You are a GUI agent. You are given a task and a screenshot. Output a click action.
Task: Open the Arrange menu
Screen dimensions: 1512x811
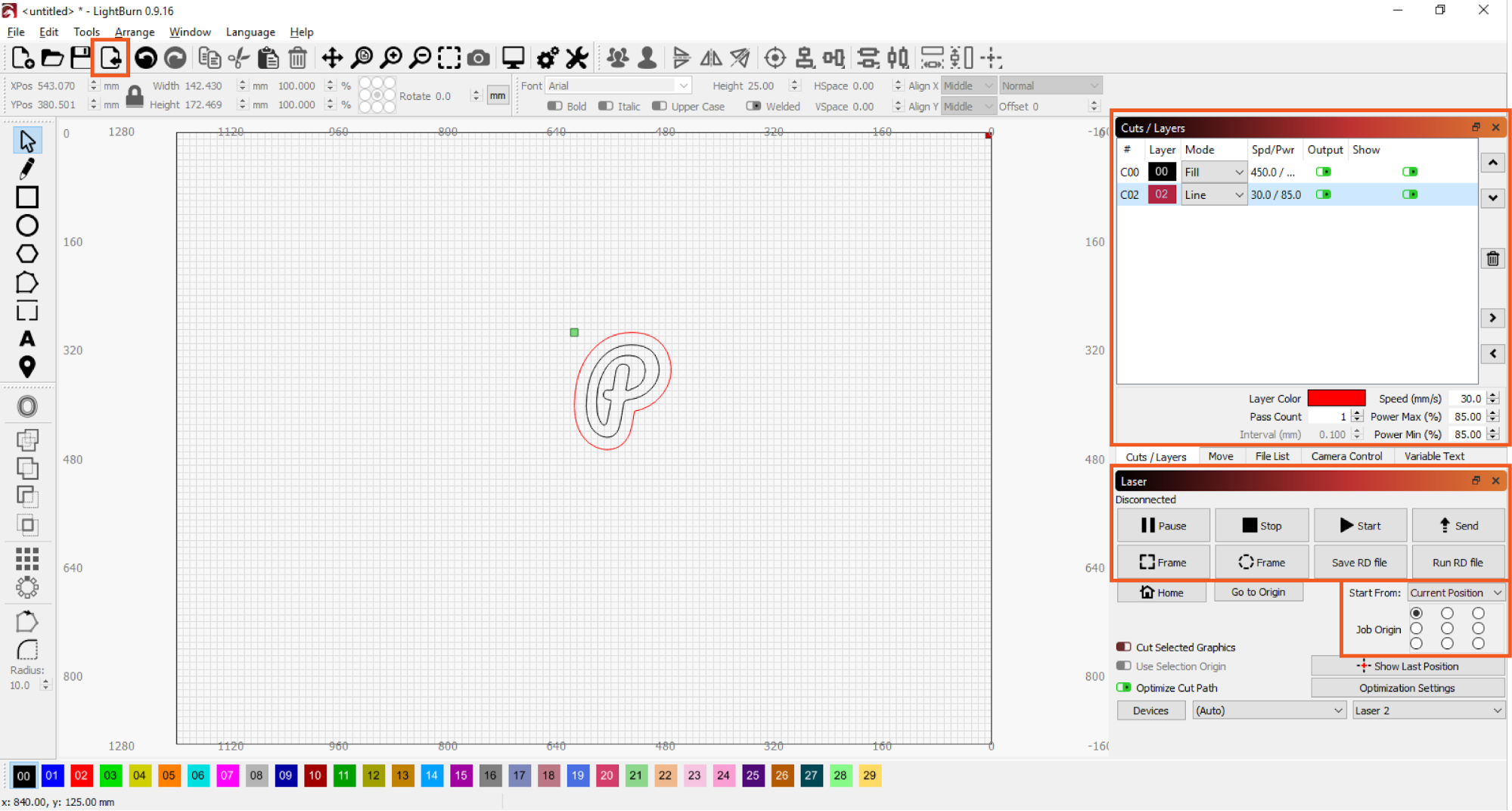(x=135, y=32)
